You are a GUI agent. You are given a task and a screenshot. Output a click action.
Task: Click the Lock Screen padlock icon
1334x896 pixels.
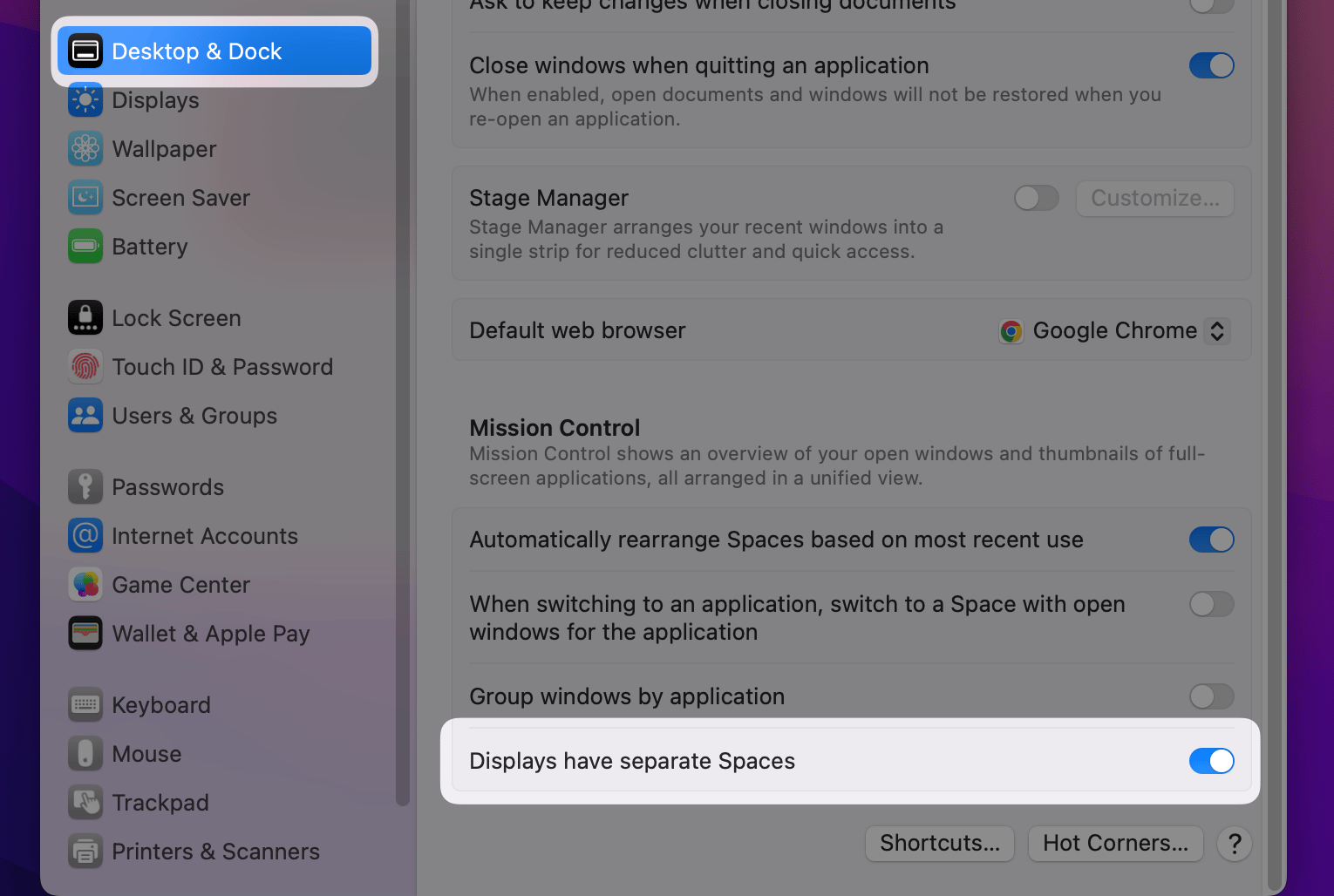point(85,318)
